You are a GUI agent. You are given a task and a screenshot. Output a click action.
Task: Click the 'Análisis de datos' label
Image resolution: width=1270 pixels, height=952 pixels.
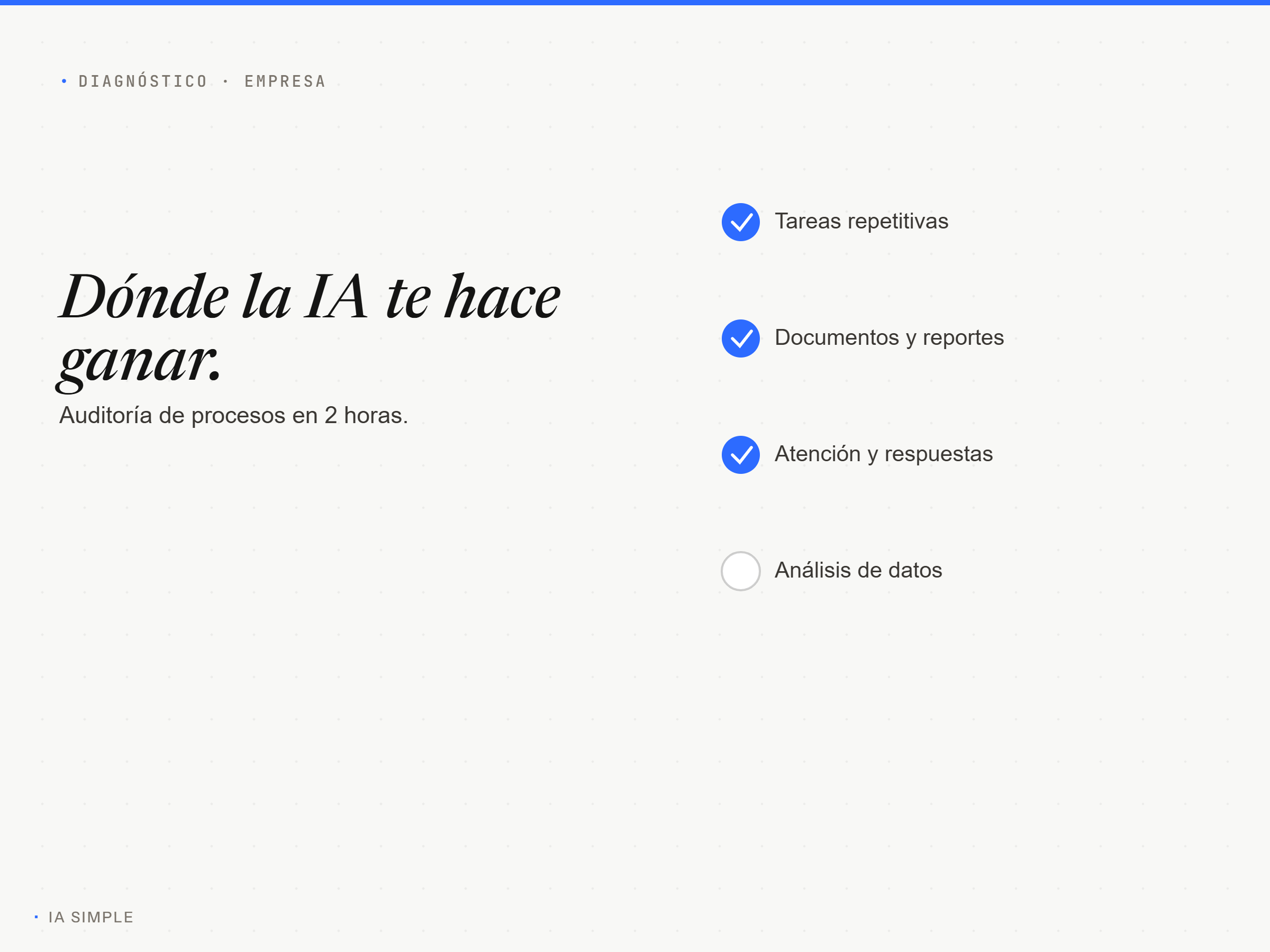[x=858, y=570]
